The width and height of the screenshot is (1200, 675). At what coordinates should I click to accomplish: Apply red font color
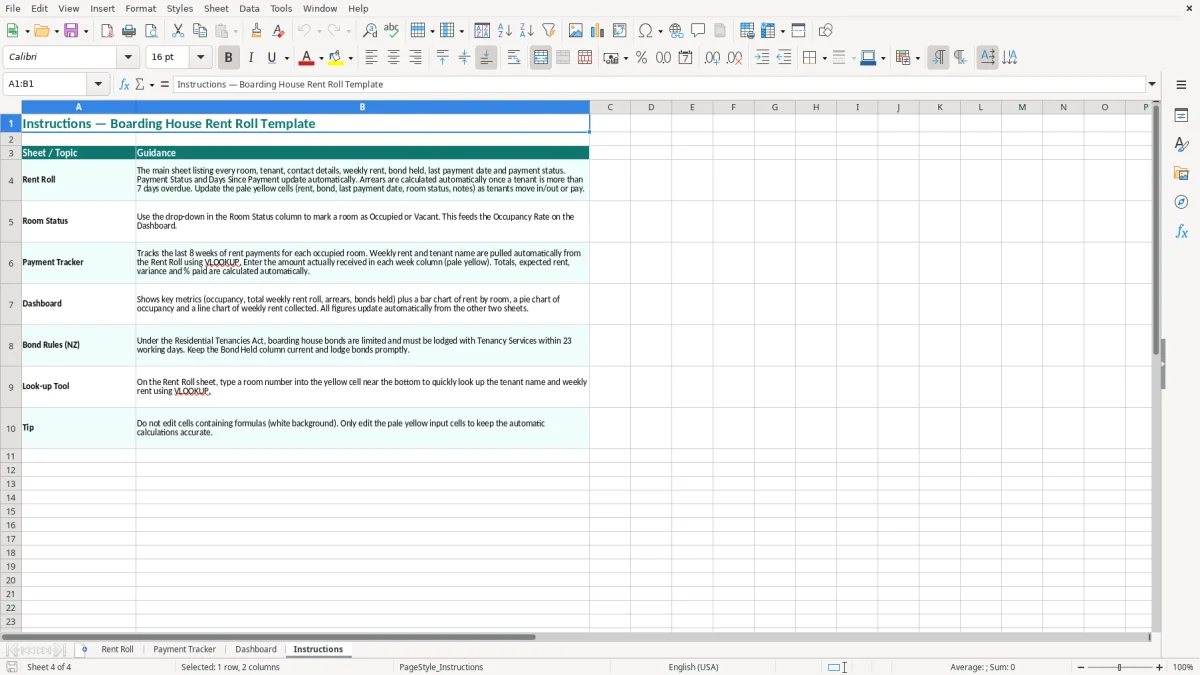307,58
